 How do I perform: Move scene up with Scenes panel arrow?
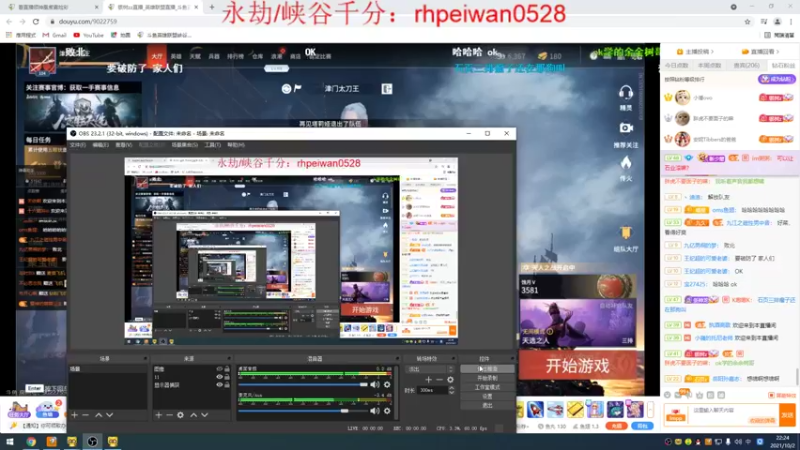point(98,415)
